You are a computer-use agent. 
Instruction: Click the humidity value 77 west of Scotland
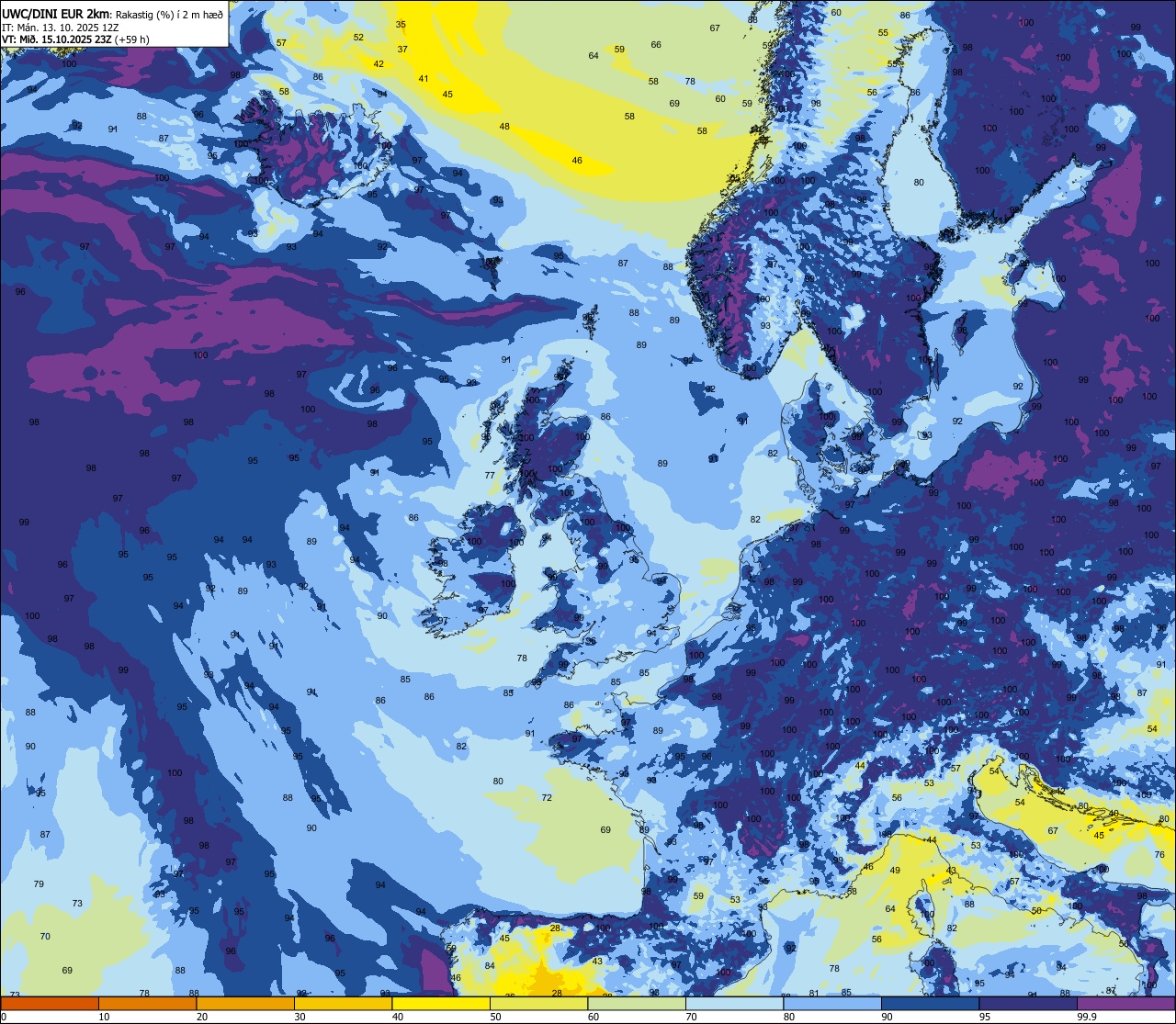(490, 476)
